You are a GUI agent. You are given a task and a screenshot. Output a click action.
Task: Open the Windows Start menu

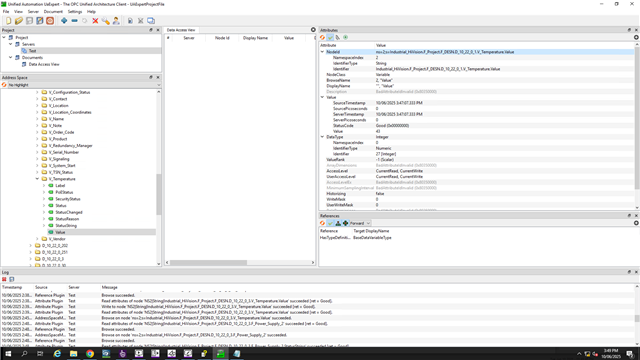pyautogui.click(x=8, y=353)
